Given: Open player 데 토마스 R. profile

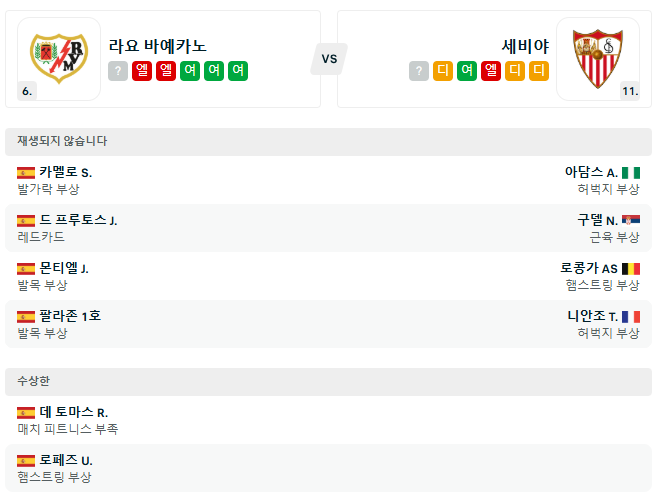Looking at the screenshot, I should (x=74, y=412).
